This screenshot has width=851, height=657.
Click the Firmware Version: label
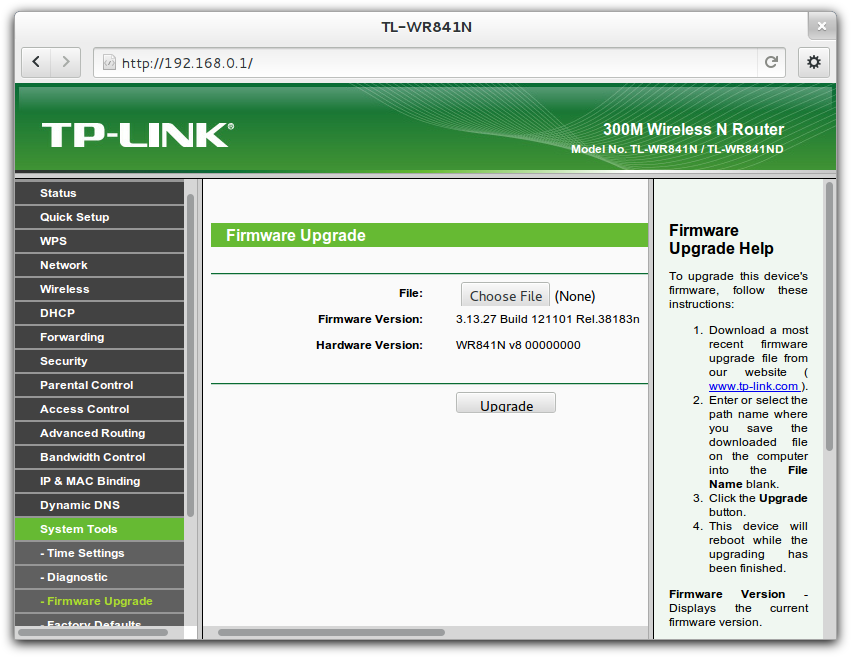coord(370,319)
